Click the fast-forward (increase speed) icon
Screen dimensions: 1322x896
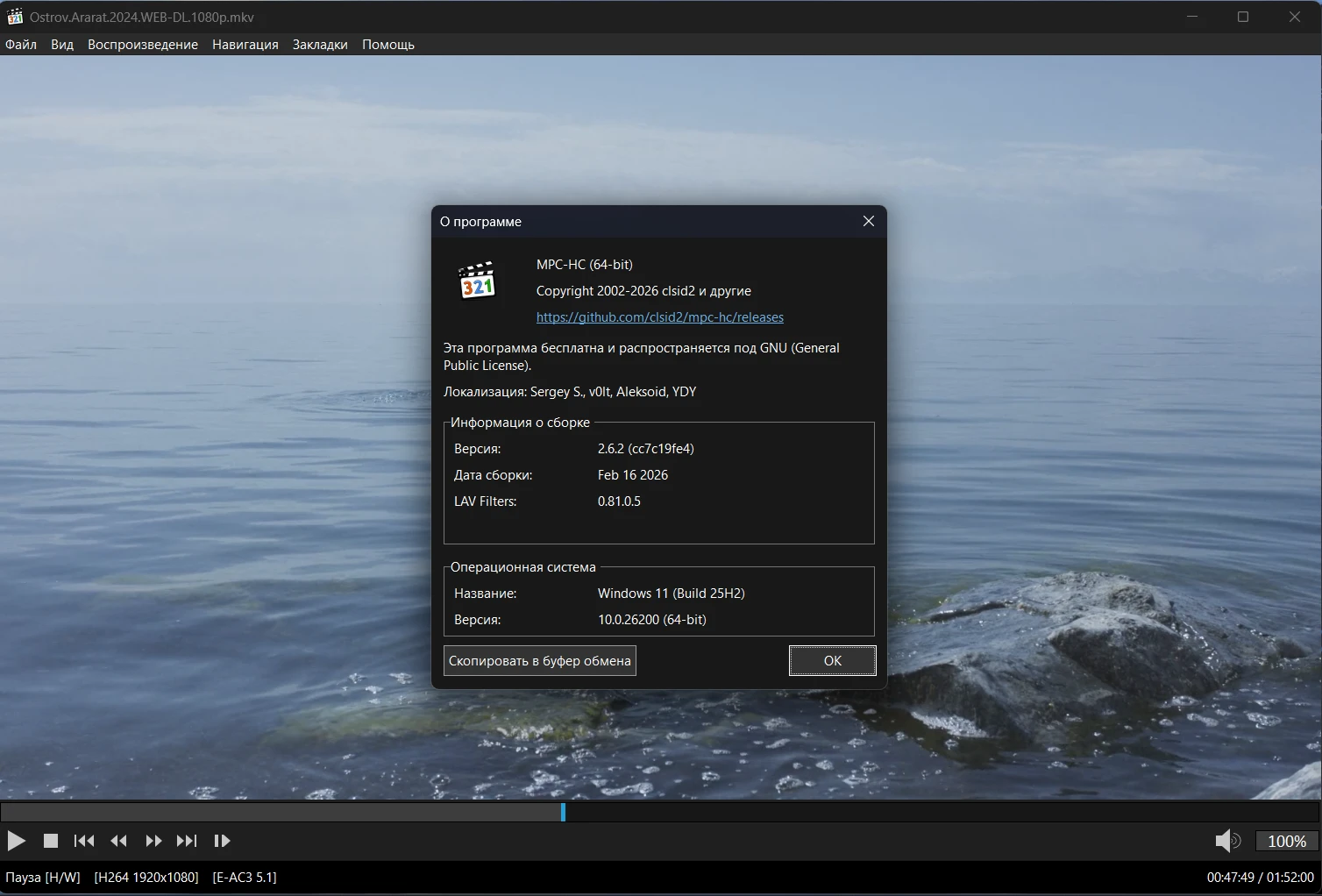tap(153, 841)
